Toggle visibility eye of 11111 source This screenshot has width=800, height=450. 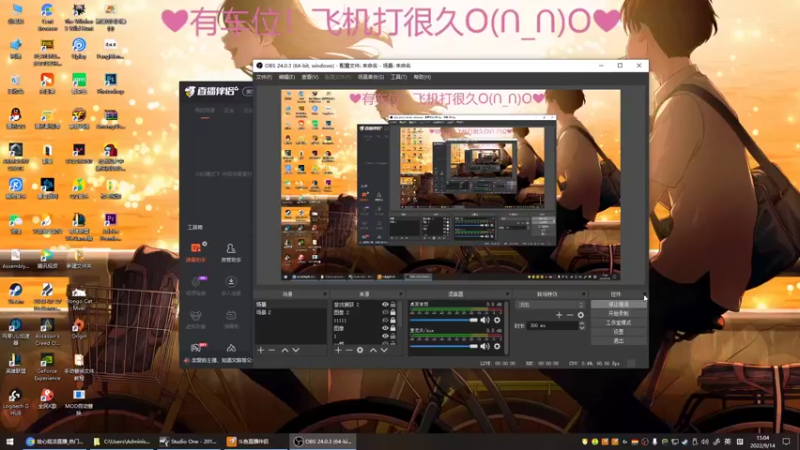[x=385, y=320]
